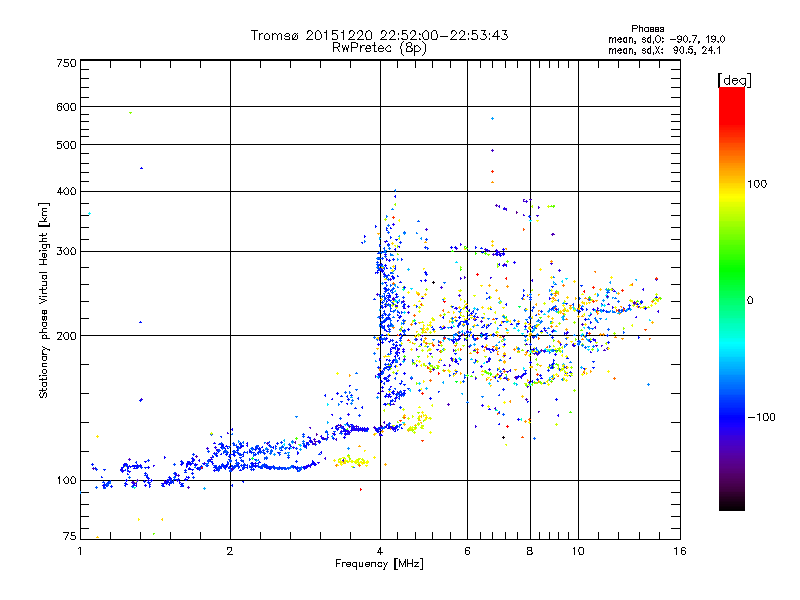The height and width of the screenshot is (600, 800).
Task: Pick the black bottom of the colorbar
Action: click(x=732, y=503)
